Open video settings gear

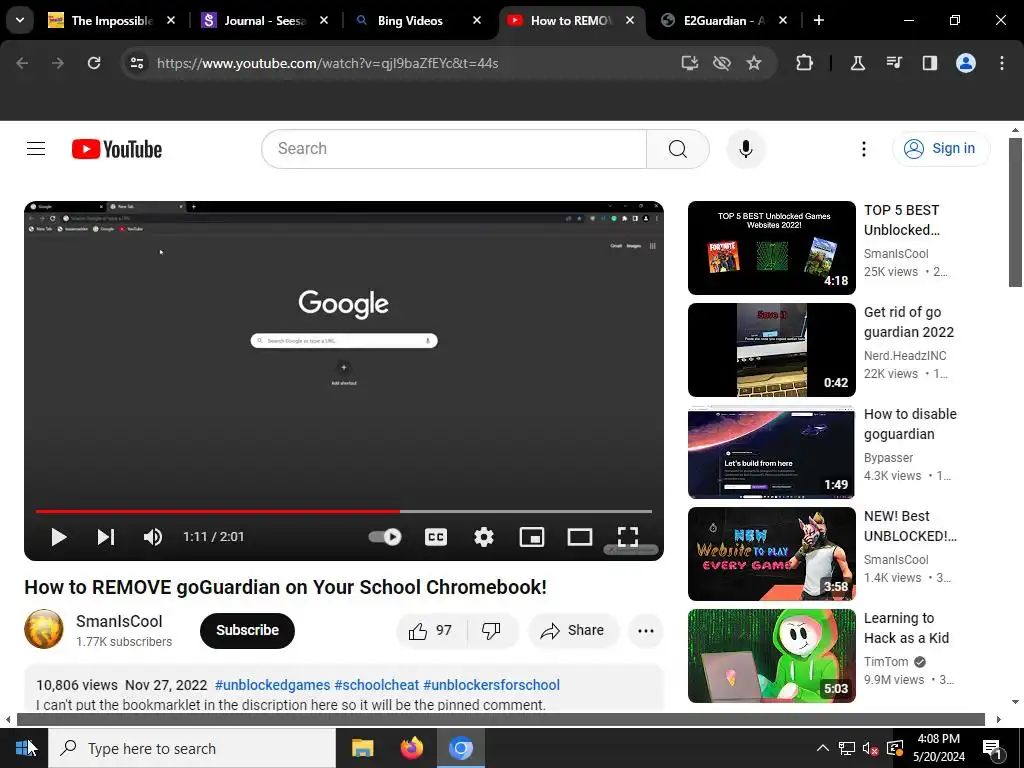[x=483, y=537]
